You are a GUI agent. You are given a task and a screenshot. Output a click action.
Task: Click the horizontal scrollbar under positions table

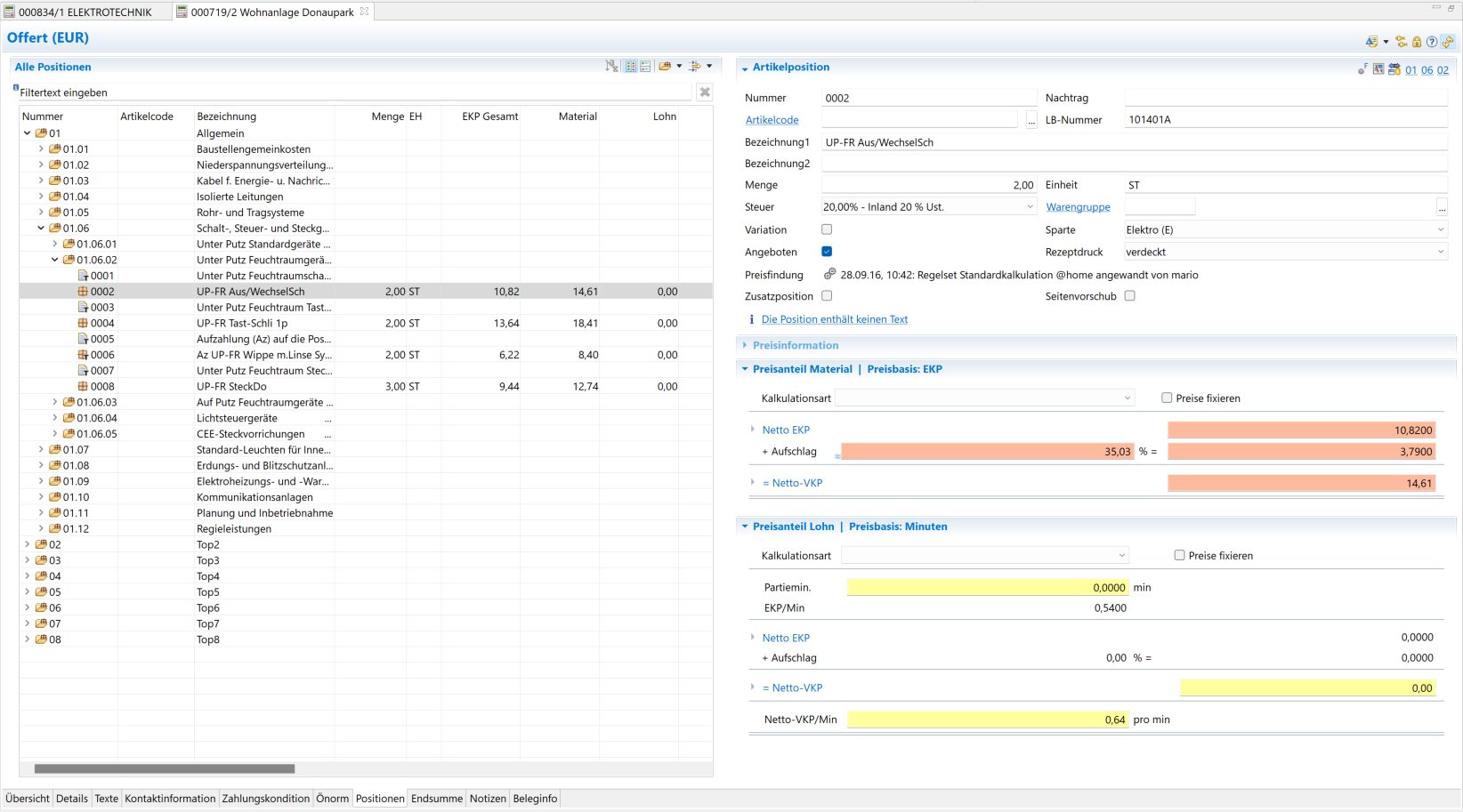coord(165,768)
